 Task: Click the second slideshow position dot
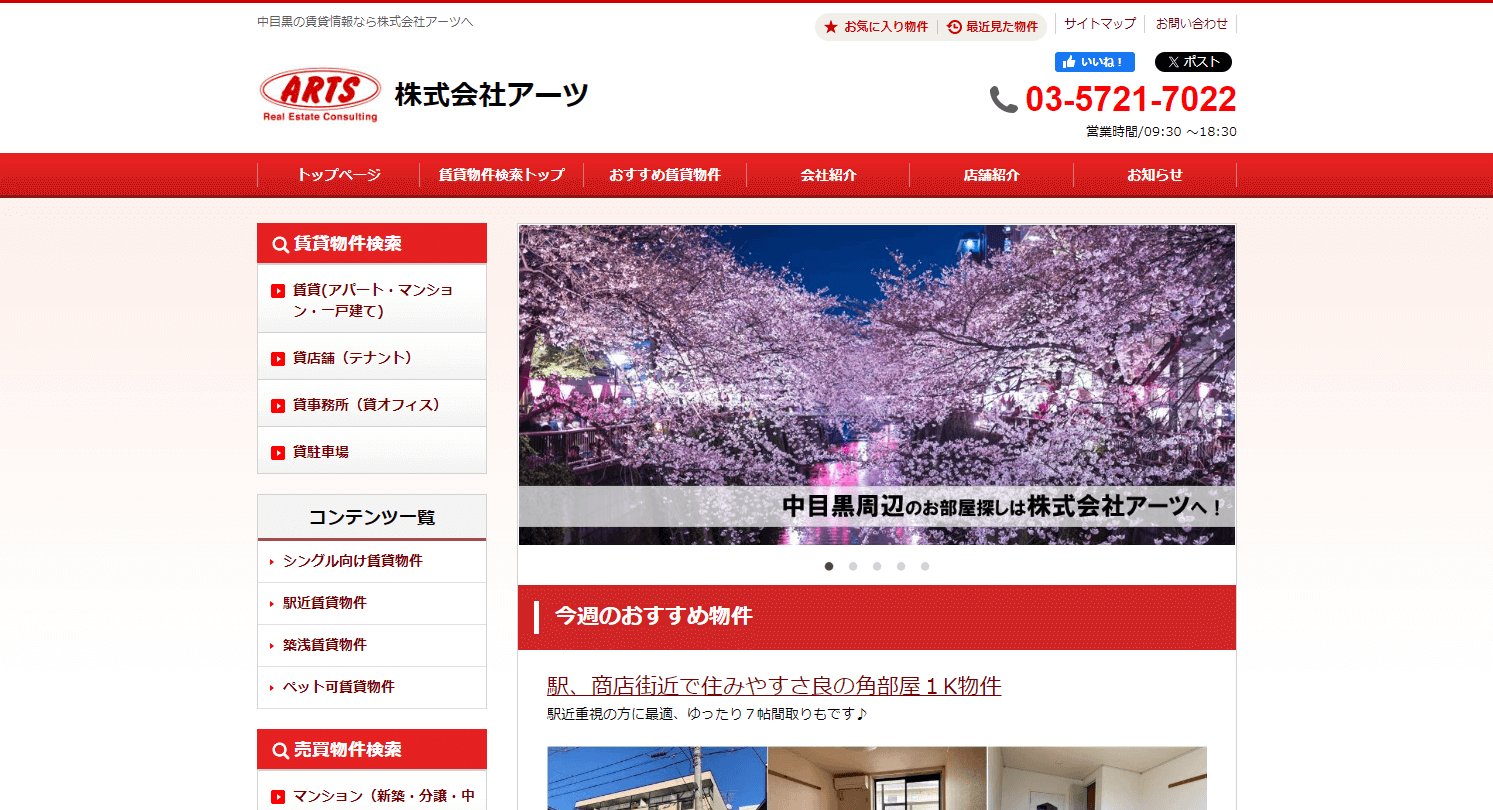coord(852,566)
